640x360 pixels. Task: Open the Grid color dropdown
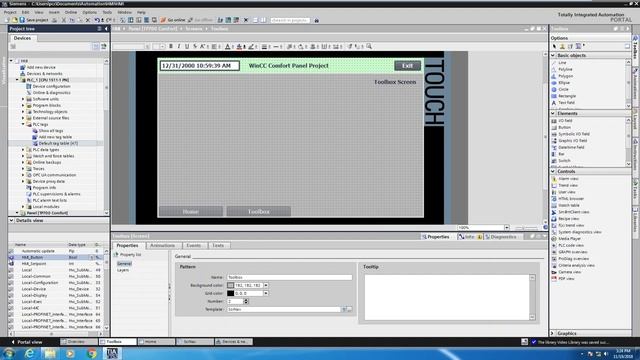pyautogui.click(x=266, y=293)
